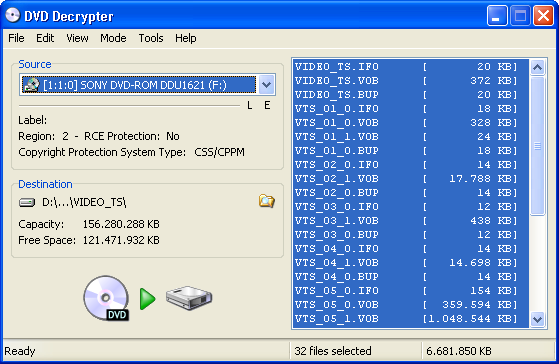Screen dimensions: 559x364
Task: Select VTS_01_0.IFO in the file list
Action: pos(410,109)
